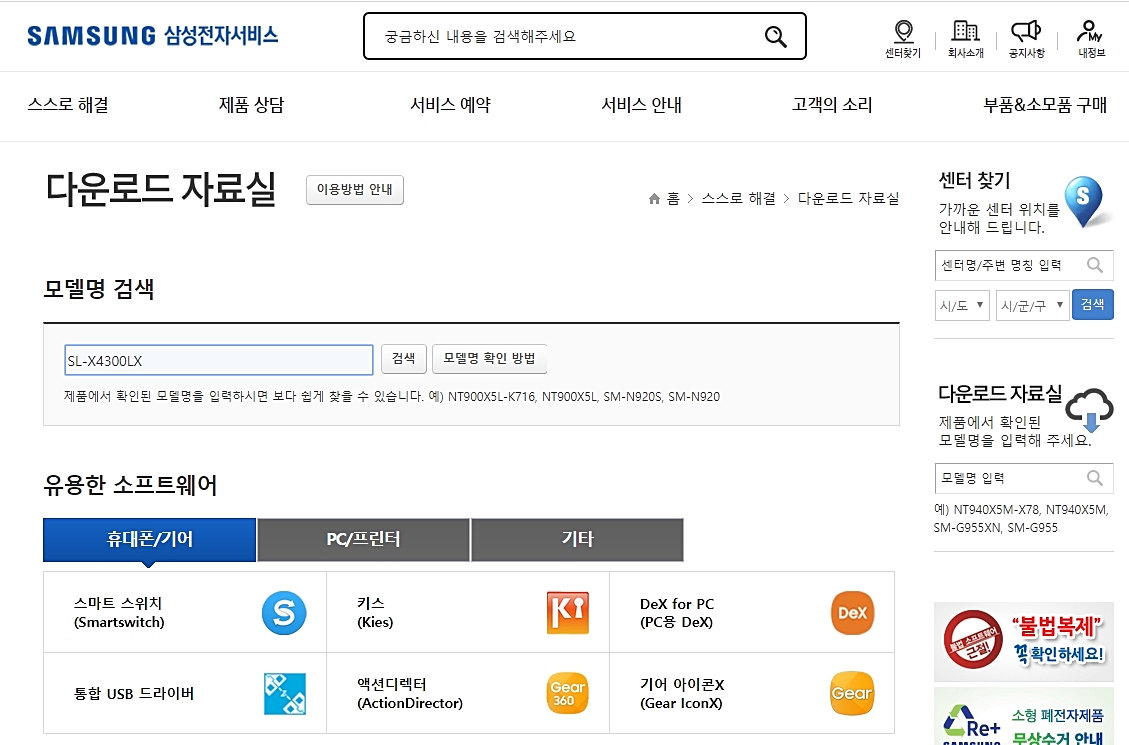
Task: Click the 이용방법 안내 button
Action: [x=354, y=189]
